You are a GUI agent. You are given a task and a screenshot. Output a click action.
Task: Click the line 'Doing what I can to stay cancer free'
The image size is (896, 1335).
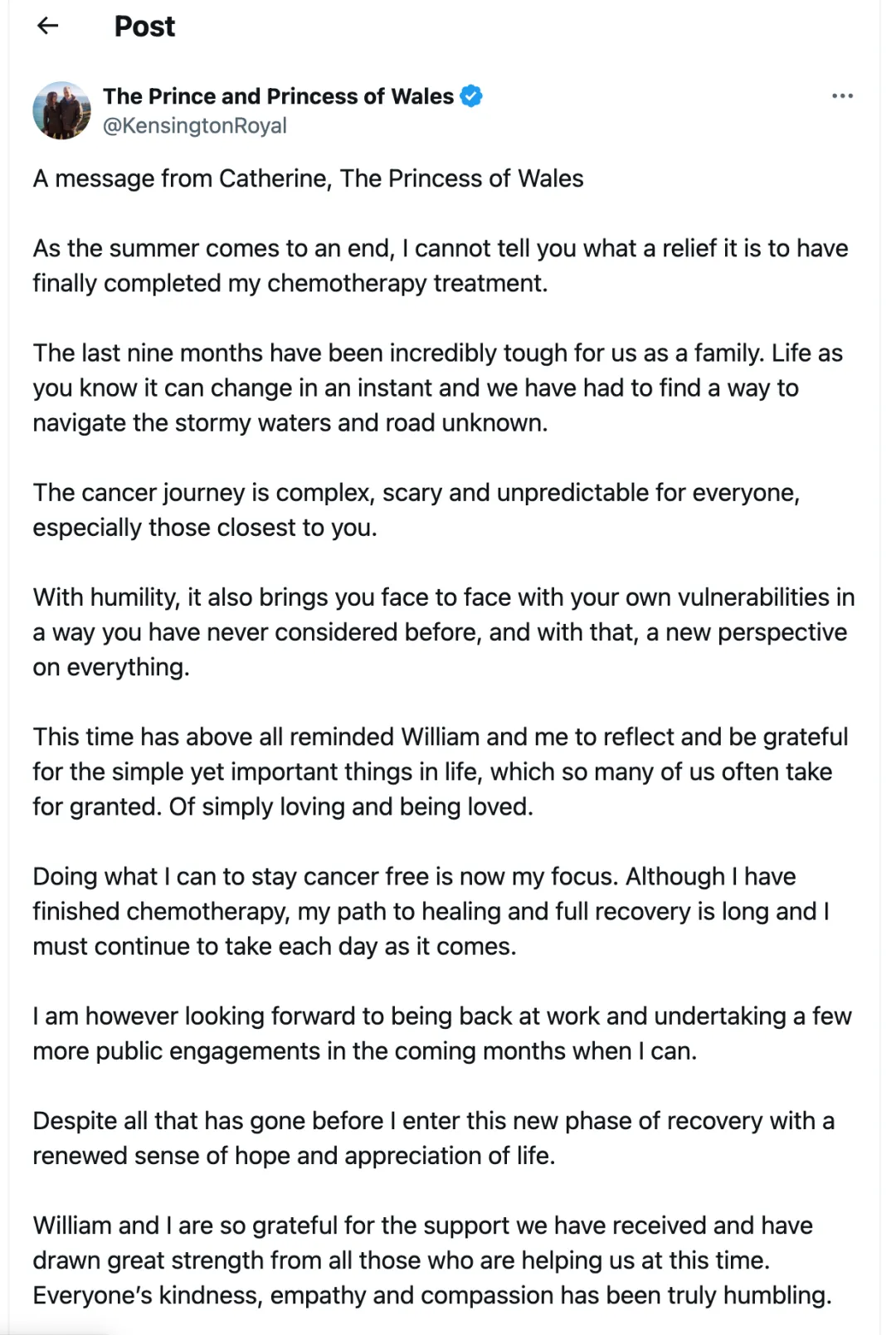[414, 876]
